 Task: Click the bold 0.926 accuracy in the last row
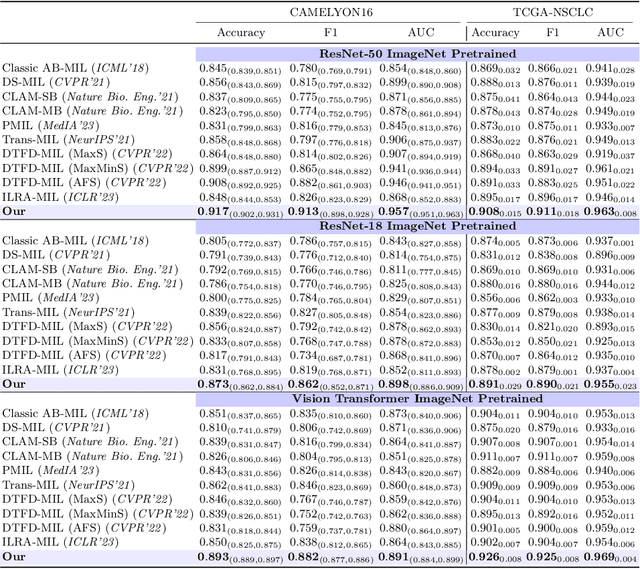(x=488, y=556)
